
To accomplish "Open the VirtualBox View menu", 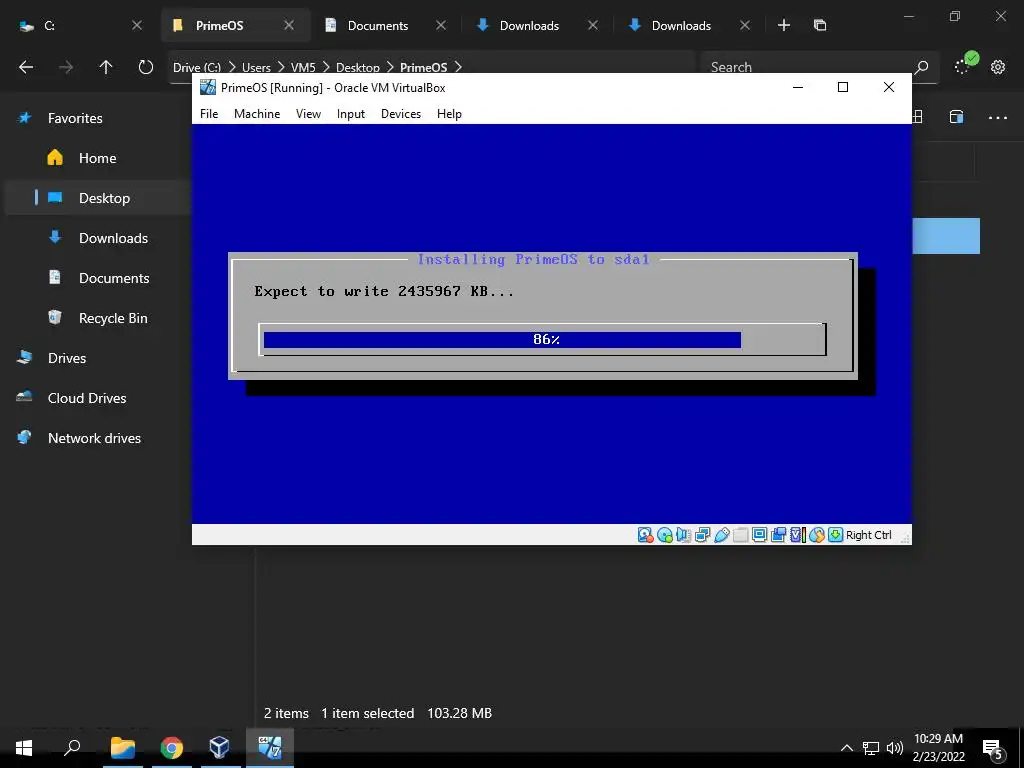I will point(308,114).
